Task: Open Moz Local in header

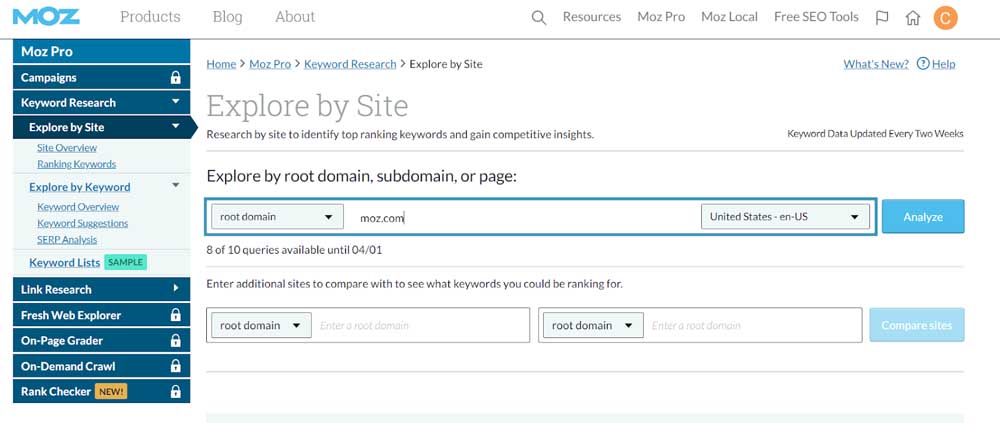Action: click(730, 17)
